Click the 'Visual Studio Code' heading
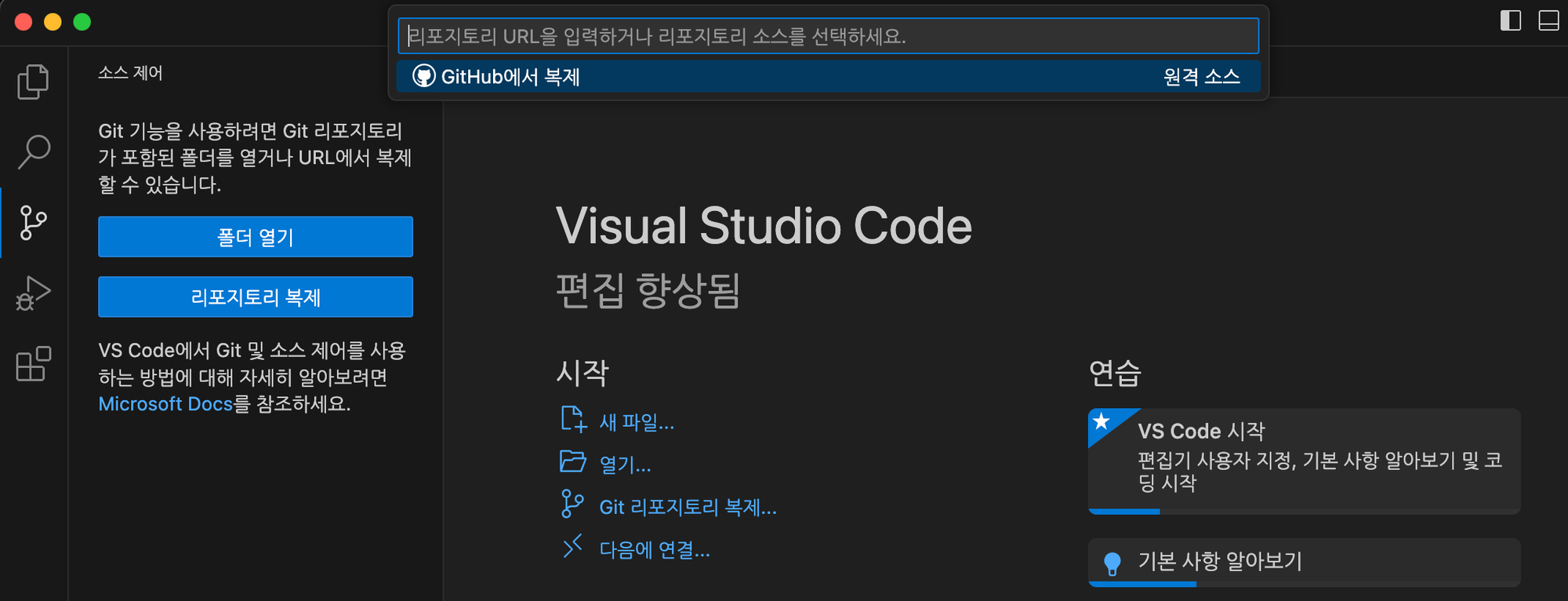This screenshot has height=601, width=1568. point(764,226)
